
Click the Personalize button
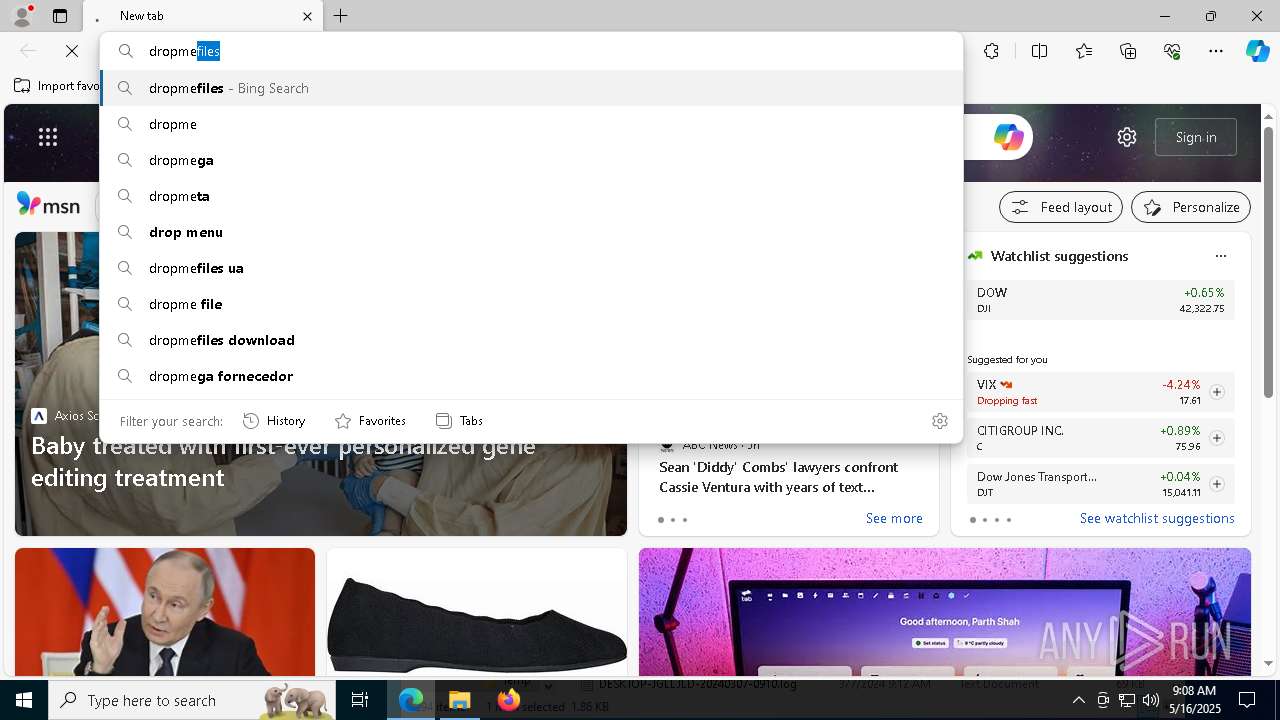point(1191,207)
